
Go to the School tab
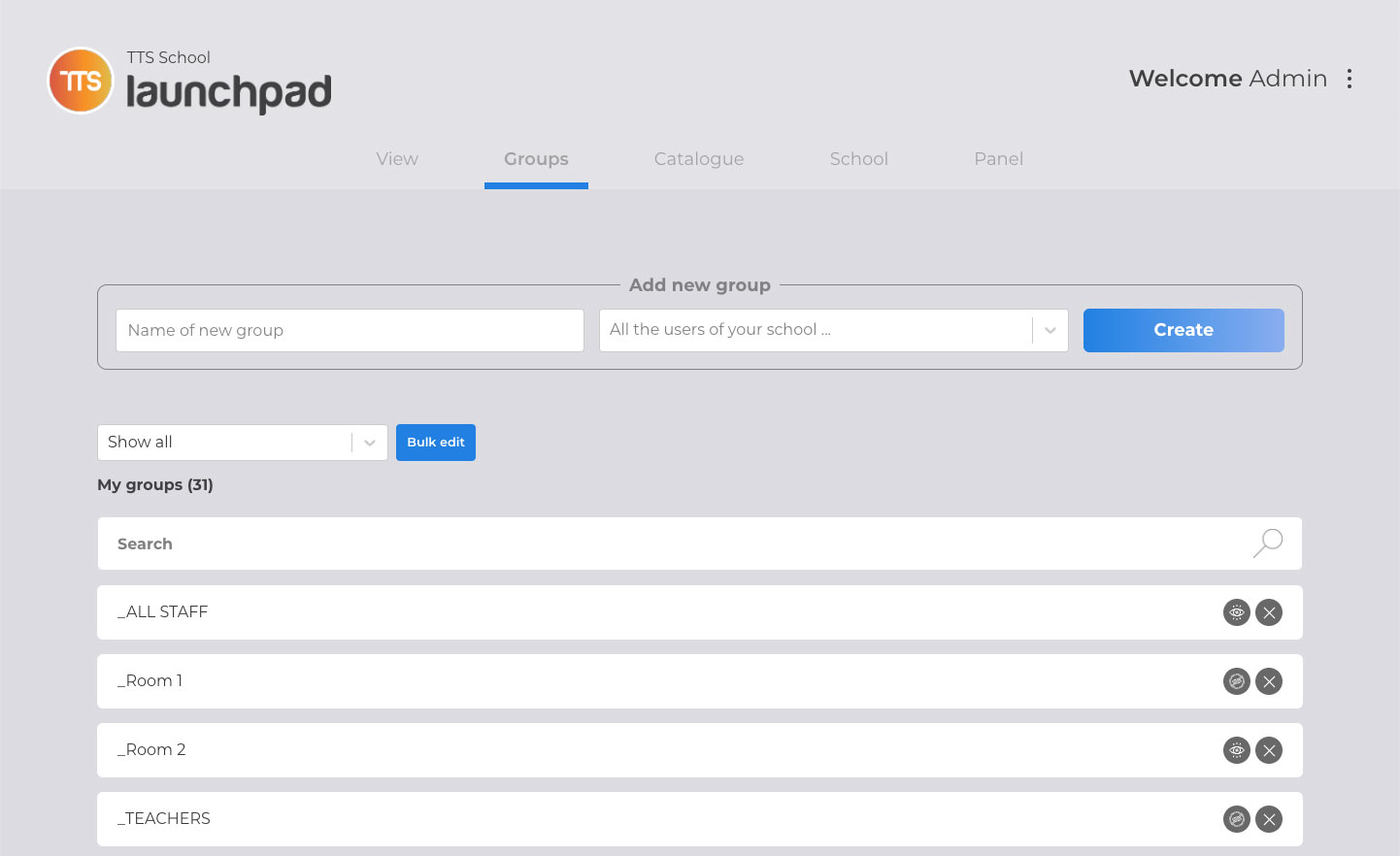point(859,159)
